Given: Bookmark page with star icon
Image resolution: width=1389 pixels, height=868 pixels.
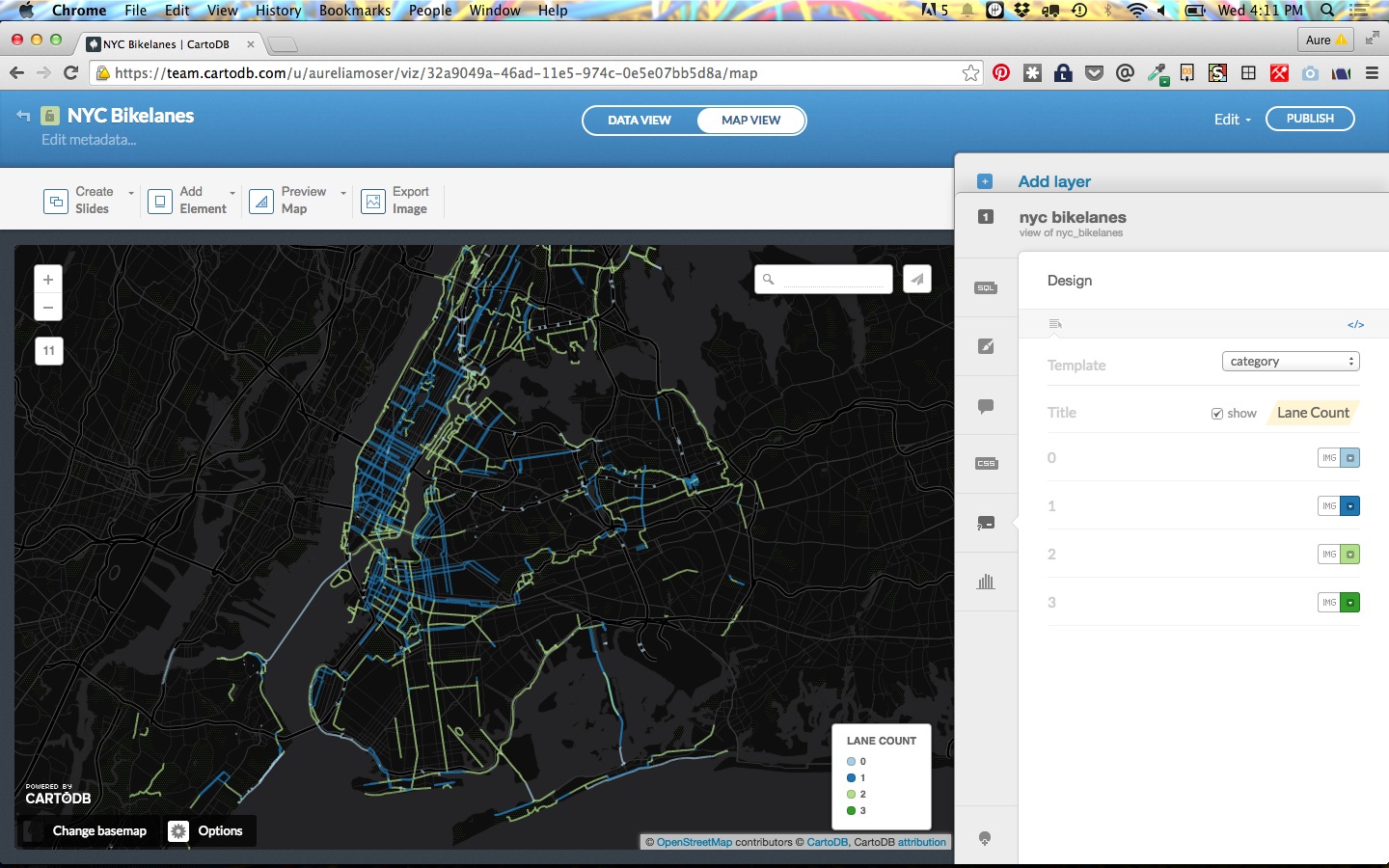Looking at the screenshot, I should click(970, 73).
